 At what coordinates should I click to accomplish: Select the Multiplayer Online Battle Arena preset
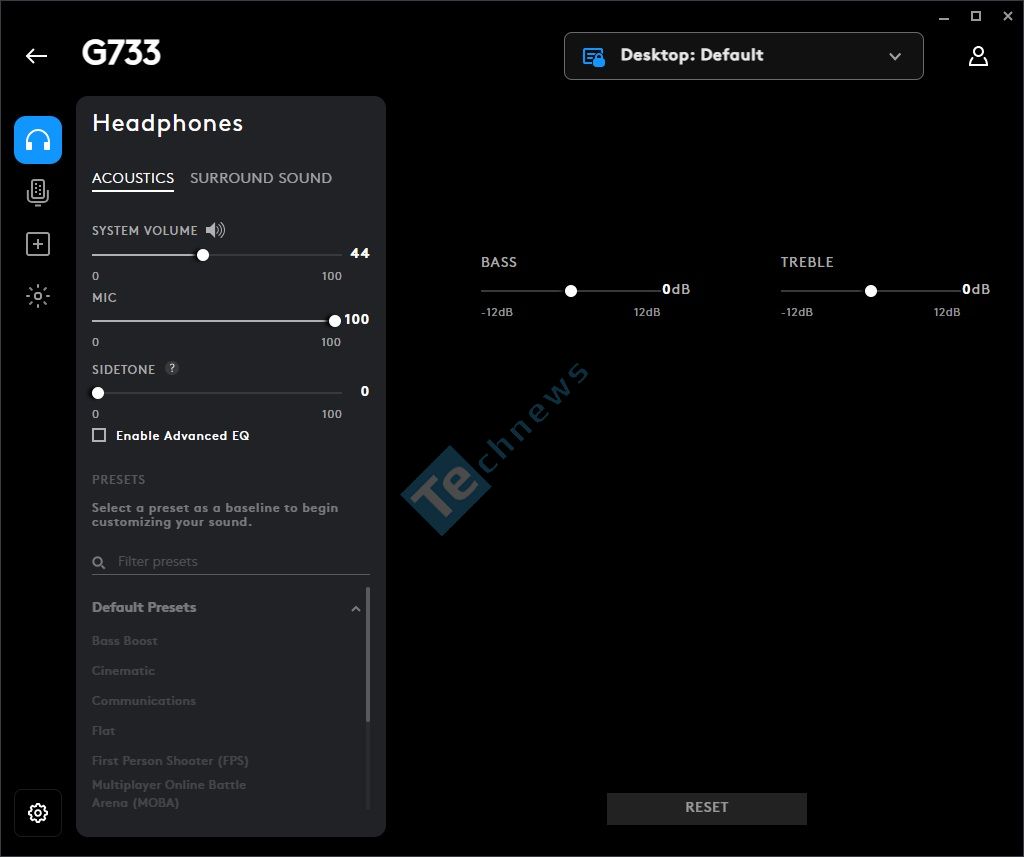tap(168, 794)
